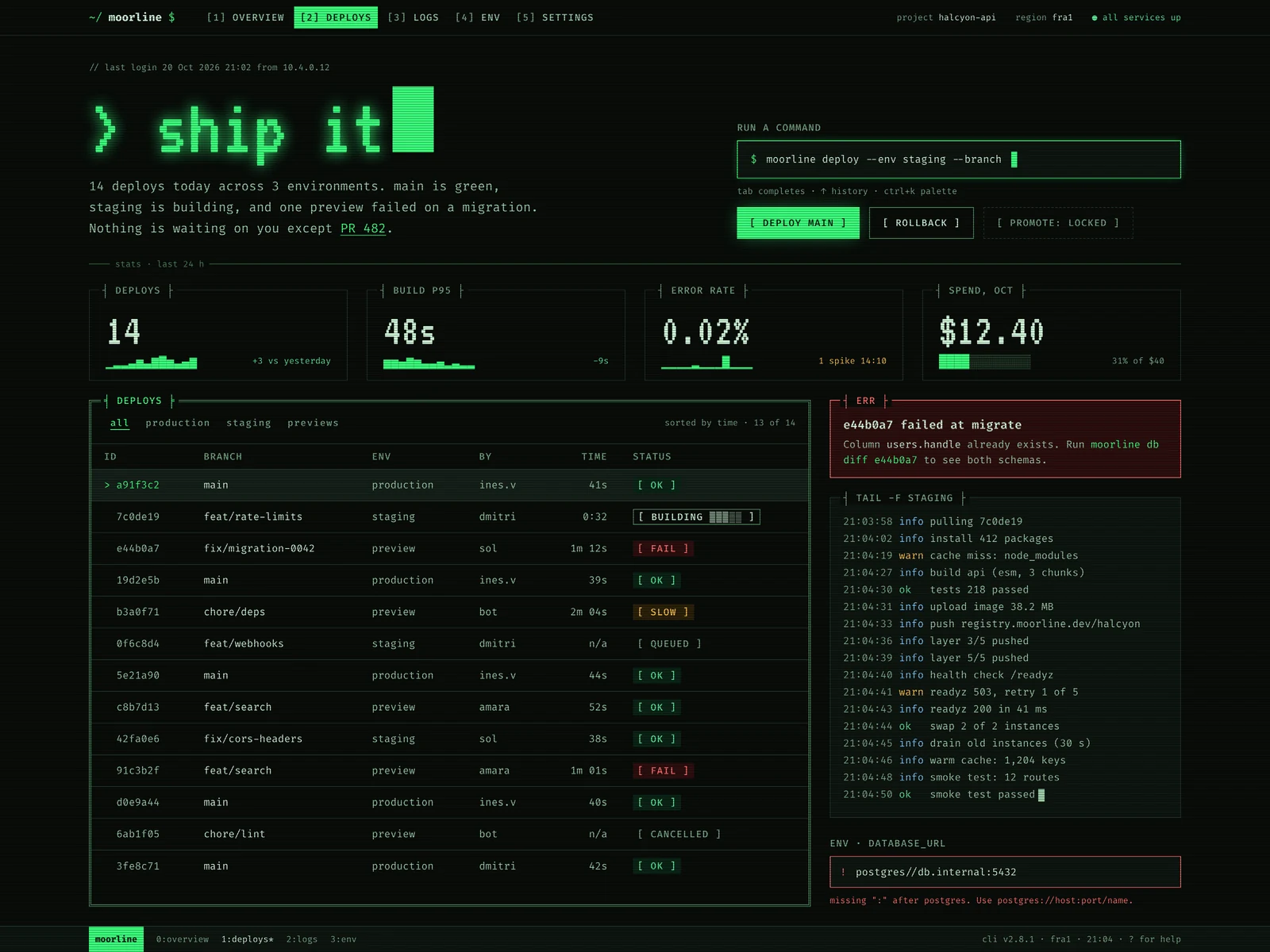Click branch fix/cors-headers in row 42fa0e6
Viewport: 1270px width, 952px height.
253,739
